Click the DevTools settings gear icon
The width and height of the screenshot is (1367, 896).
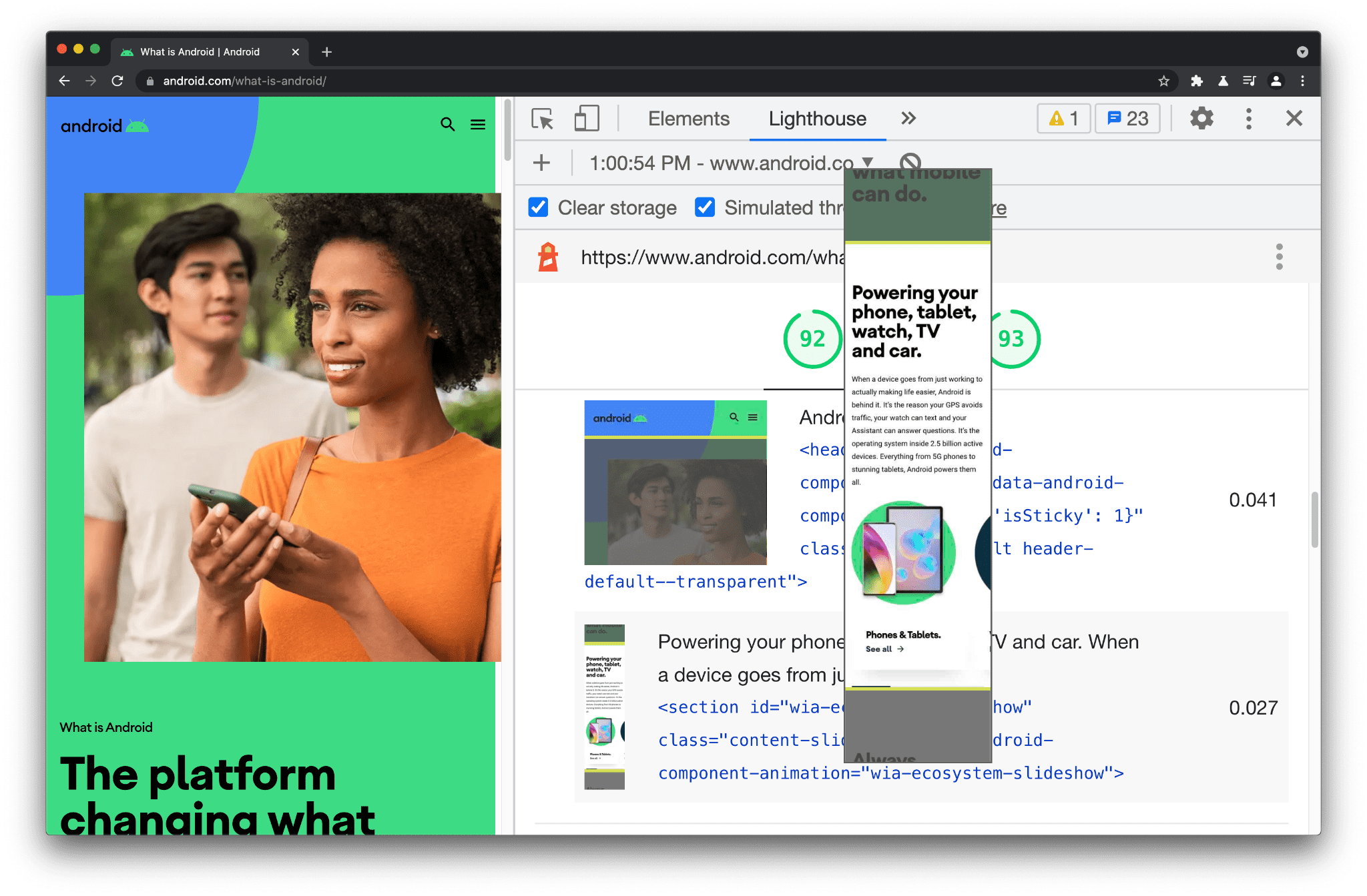(1200, 119)
